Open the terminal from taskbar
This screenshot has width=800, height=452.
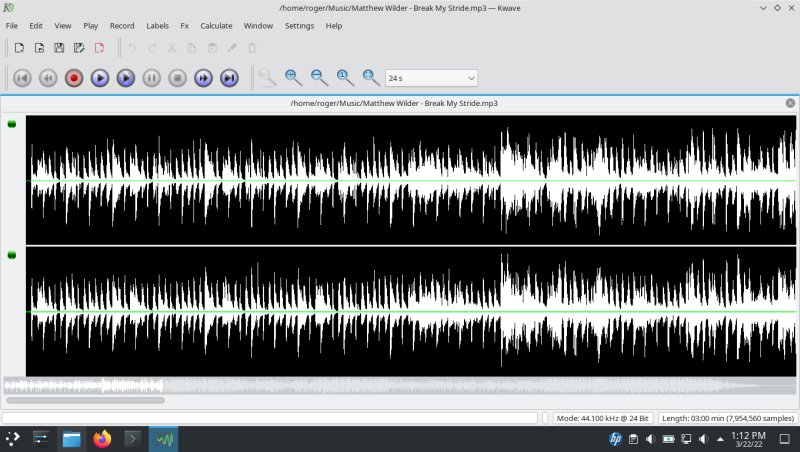[x=133, y=439]
